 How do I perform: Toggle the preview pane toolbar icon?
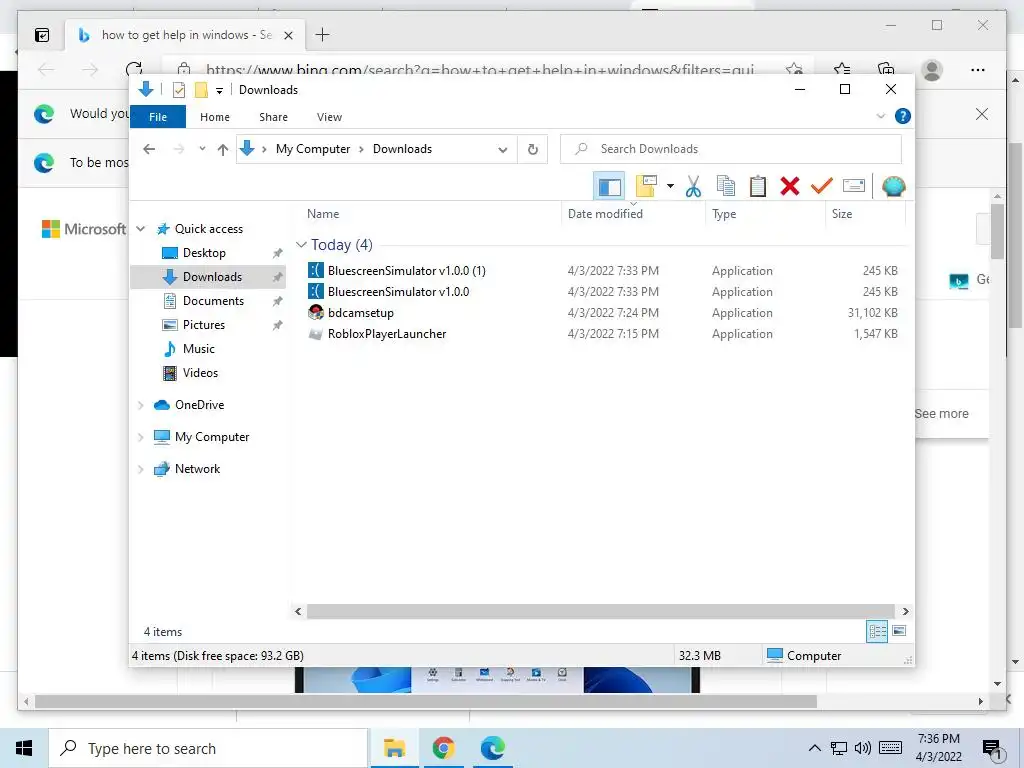click(x=609, y=187)
